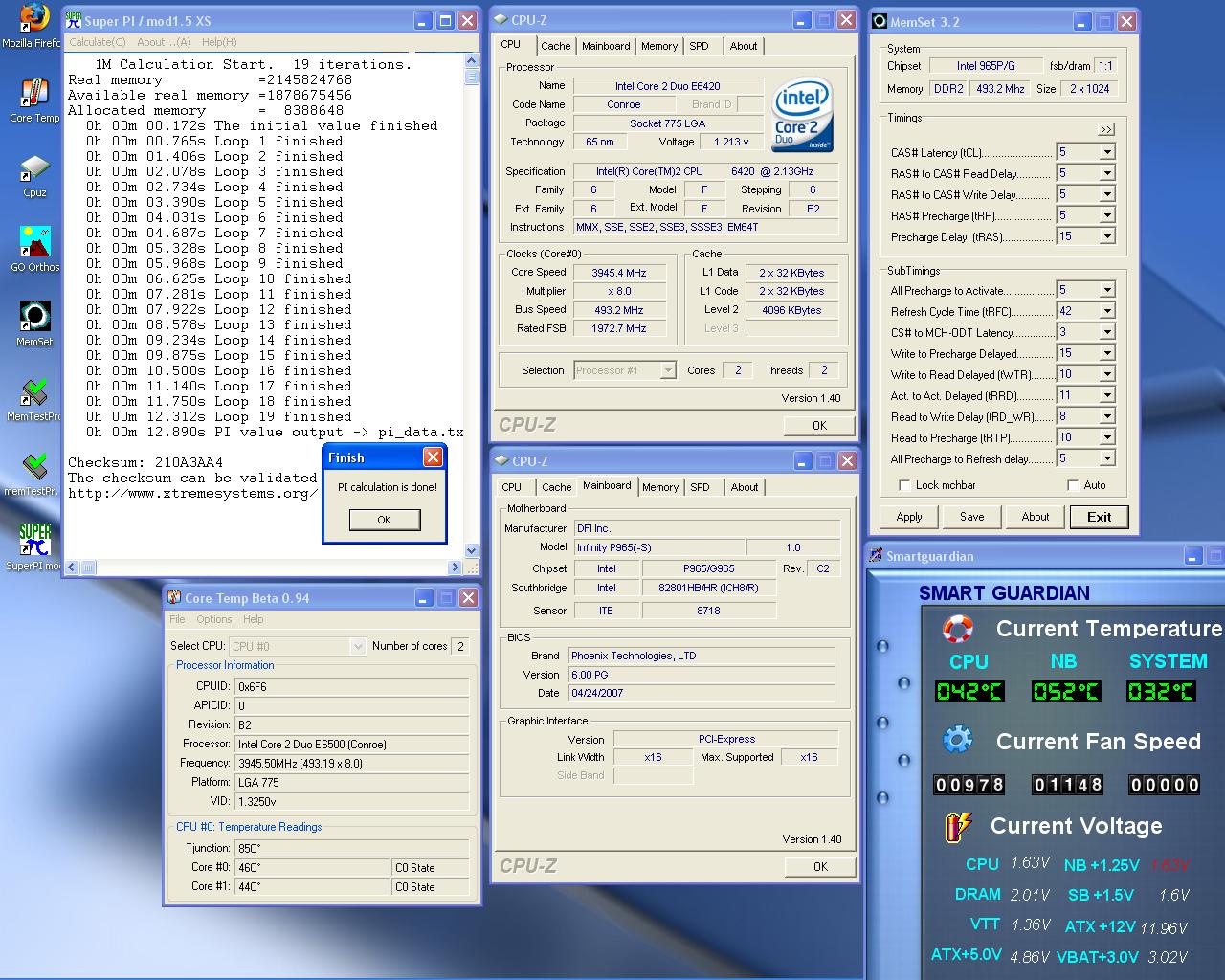Click OK in the lower CPU-Z window
Image resolution: width=1225 pixels, height=980 pixels.
820,866
